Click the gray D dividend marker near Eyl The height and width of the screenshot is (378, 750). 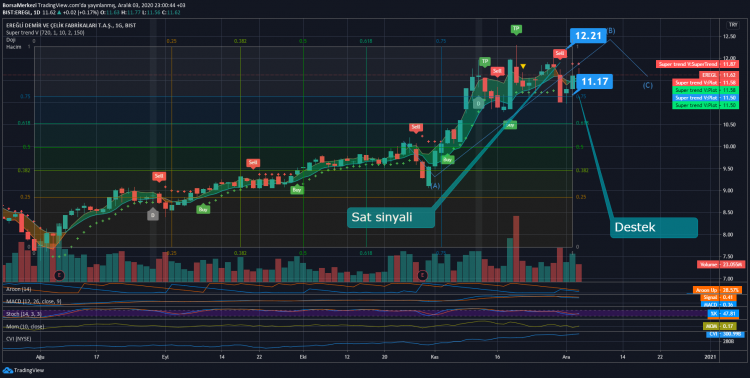(x=153, y=215)
